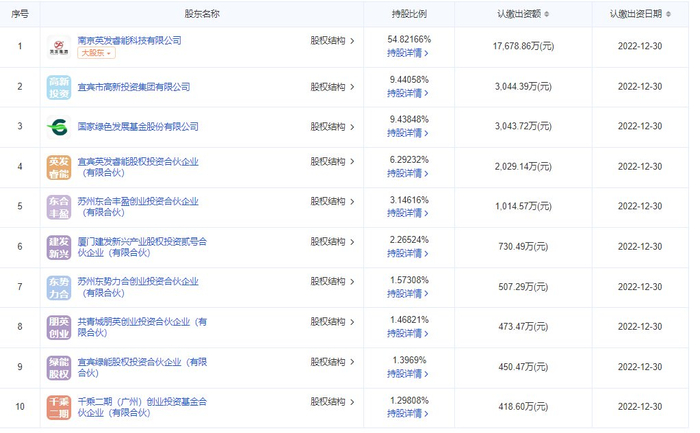Select the 17,678.86万(元) amount cell
Viewport: 700px width, 433px height.
tap(523, 46)
